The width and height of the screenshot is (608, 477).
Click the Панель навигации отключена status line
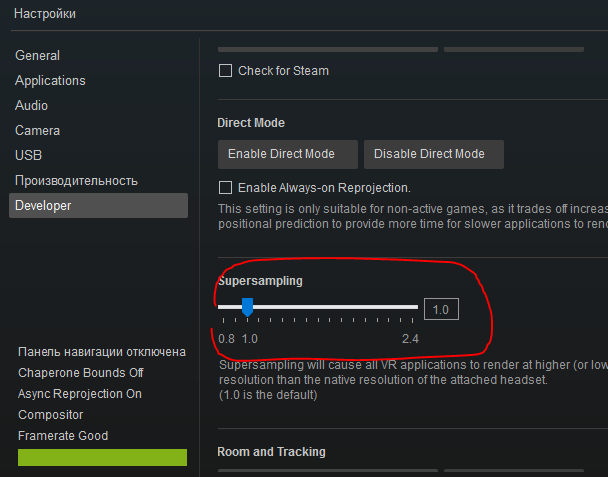tap(102, 352)
